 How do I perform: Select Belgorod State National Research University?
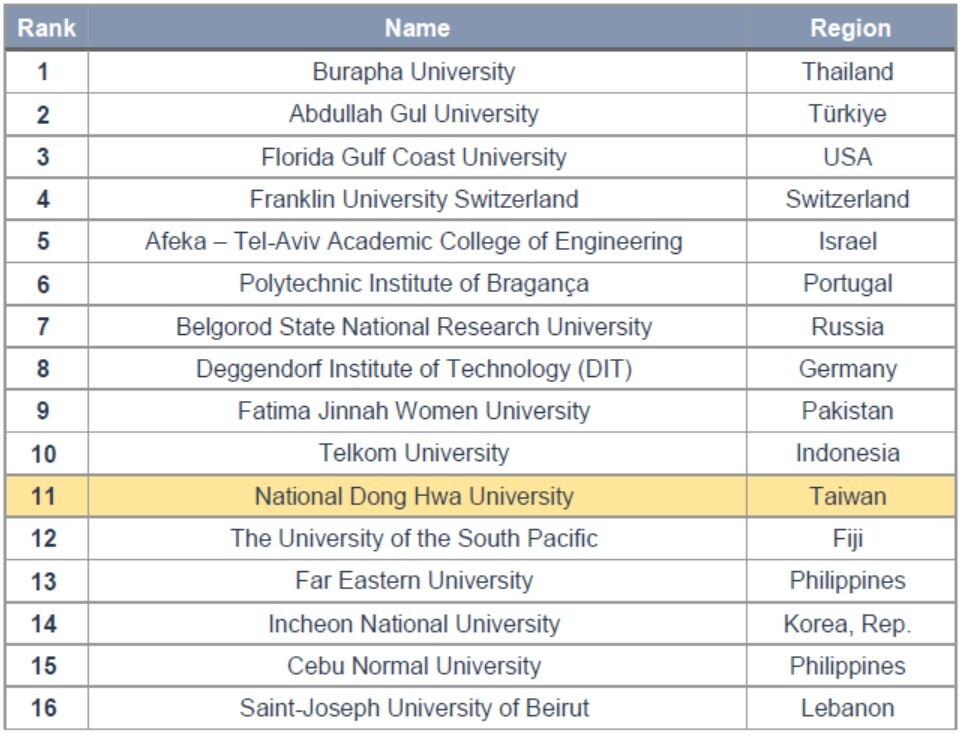[x=414, y=326]
